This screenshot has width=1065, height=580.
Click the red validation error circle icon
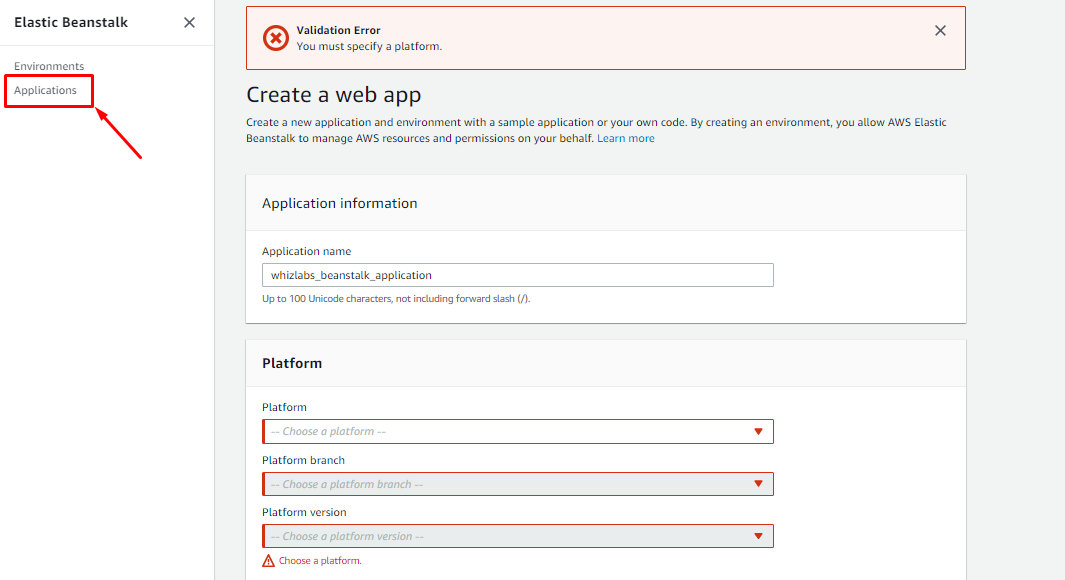click(276, 38)
